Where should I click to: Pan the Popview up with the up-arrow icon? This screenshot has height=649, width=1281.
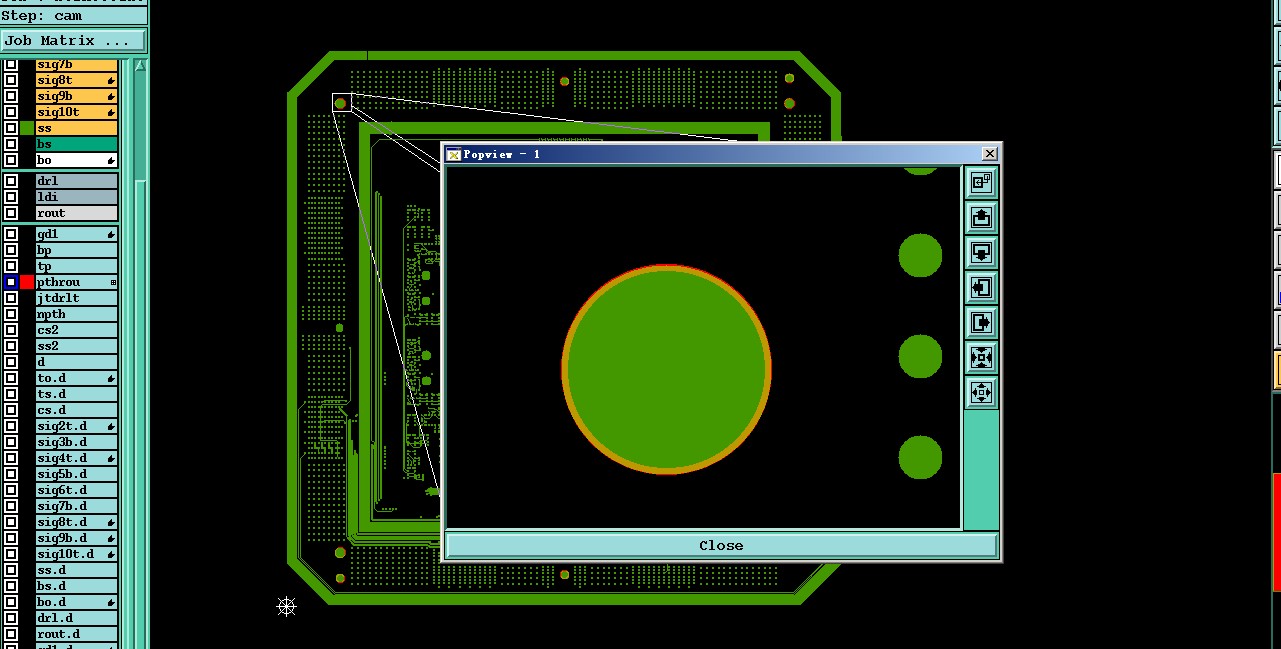(981, 217)
